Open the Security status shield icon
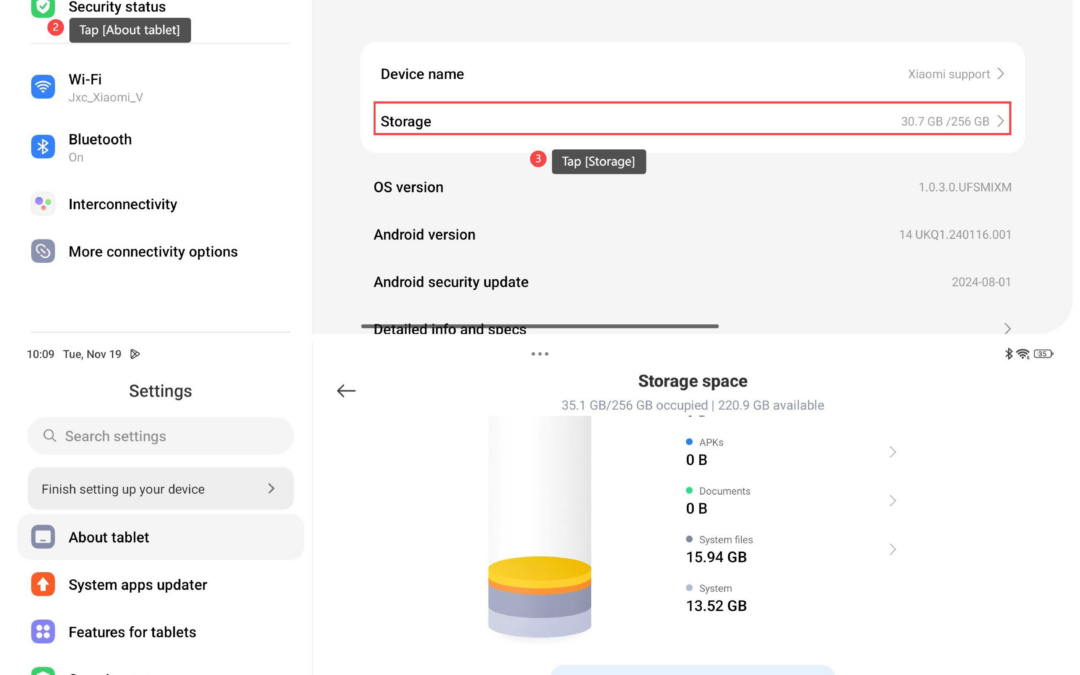Viewport: 1080px width, 675px height. [42, 8]
